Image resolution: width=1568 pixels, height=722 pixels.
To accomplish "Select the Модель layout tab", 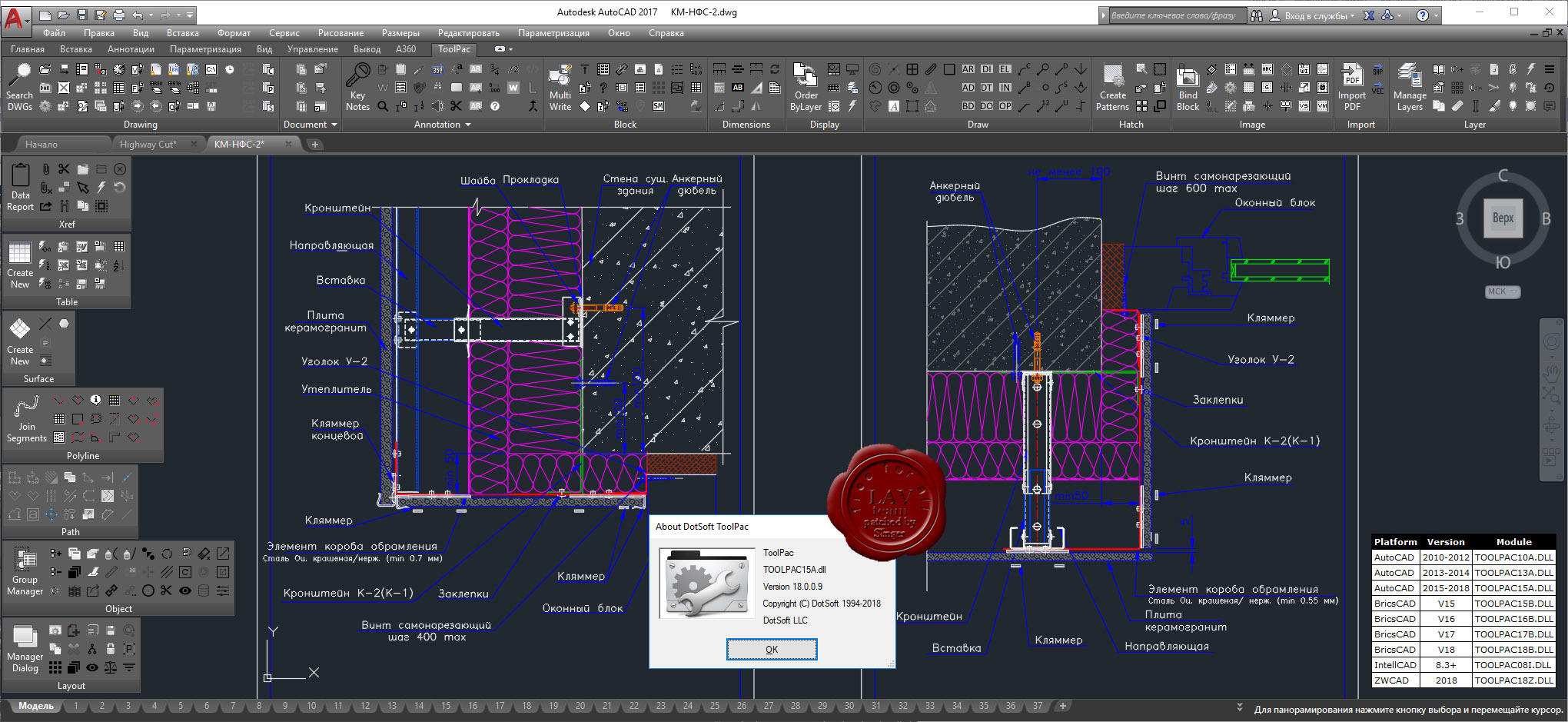I will coord(36,706).
